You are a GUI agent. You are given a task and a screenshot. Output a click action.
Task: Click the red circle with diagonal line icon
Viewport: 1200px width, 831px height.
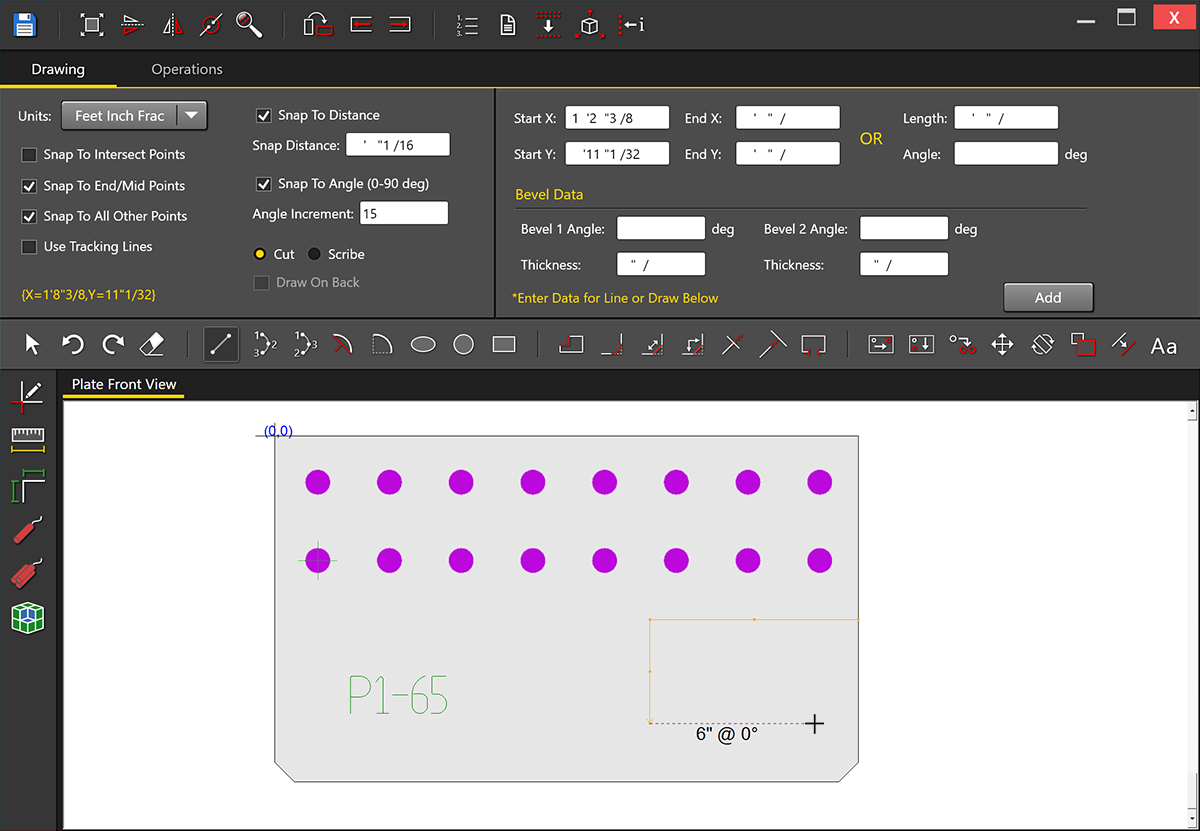tap(210, 25)
